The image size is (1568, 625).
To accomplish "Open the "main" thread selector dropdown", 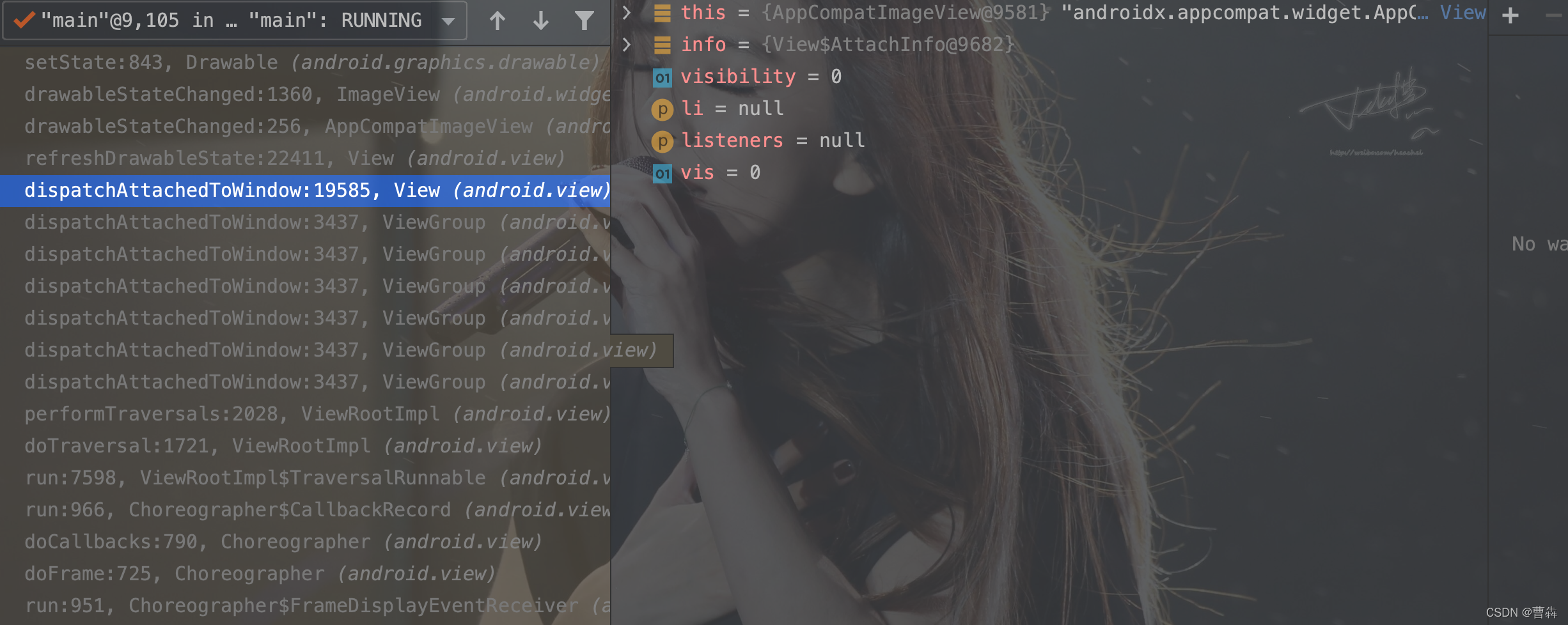I will coord(234,20).
